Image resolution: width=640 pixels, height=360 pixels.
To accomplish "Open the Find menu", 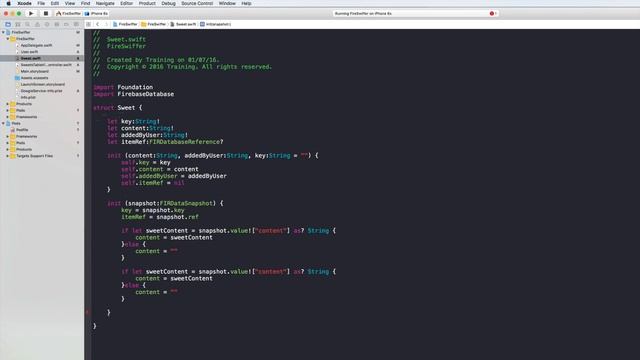I will click(85, 3).
